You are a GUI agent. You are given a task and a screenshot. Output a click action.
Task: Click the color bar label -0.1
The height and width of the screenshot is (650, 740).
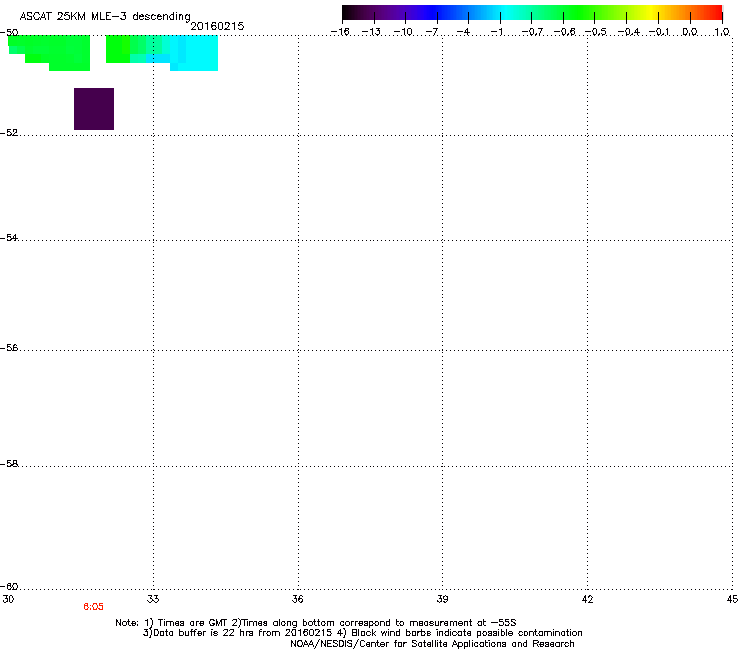click(x=659, y=32)
